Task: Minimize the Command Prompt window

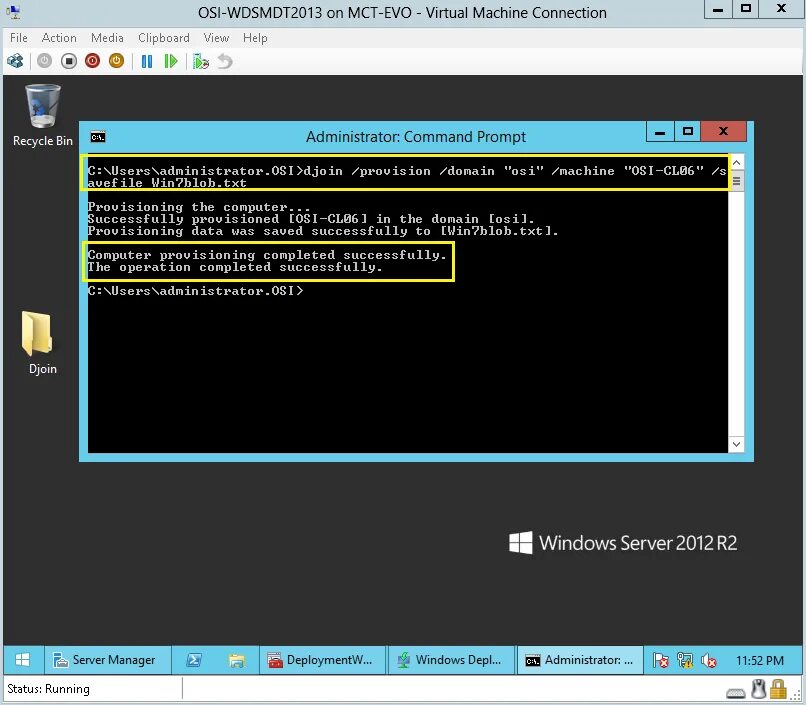Action: (x=661, y=132)
